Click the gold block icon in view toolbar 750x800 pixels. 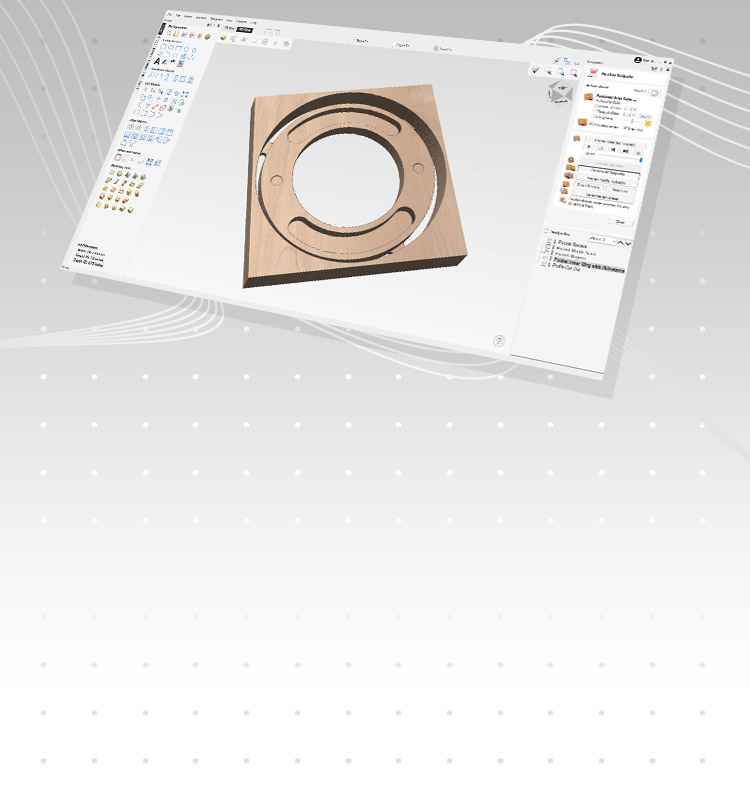point(223,37)
